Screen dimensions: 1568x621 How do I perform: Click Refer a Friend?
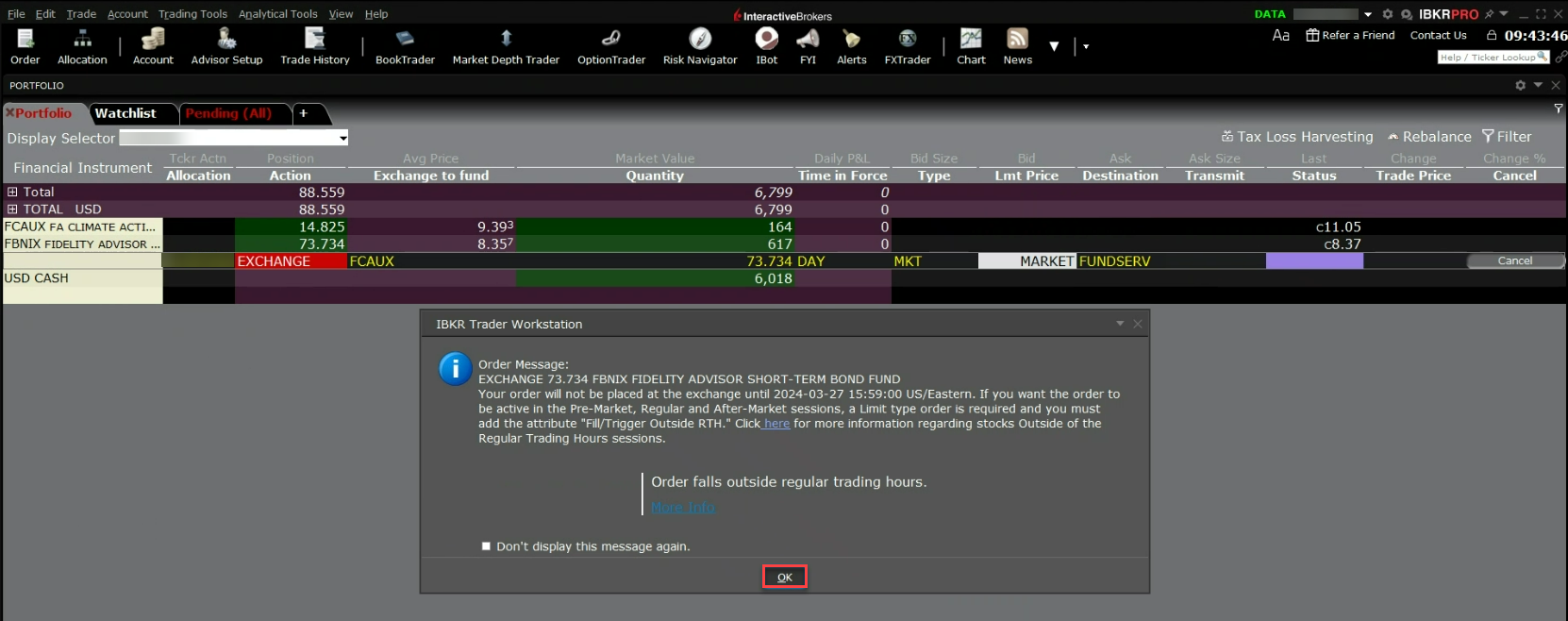point(1350,35)
